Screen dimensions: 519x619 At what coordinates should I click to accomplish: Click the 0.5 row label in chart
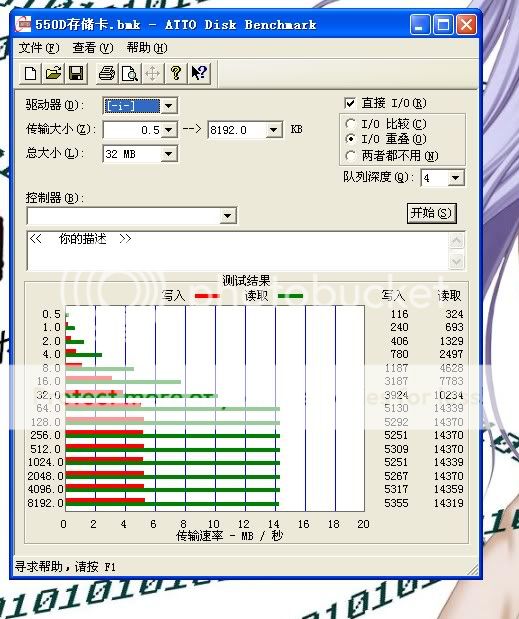(51, 314)
